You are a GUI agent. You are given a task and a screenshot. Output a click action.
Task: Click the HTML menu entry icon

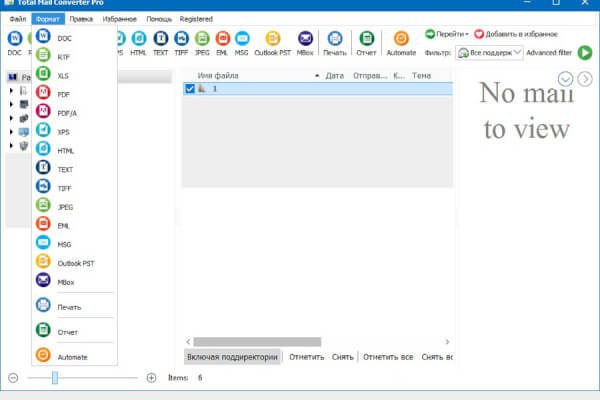coord(43,149)
